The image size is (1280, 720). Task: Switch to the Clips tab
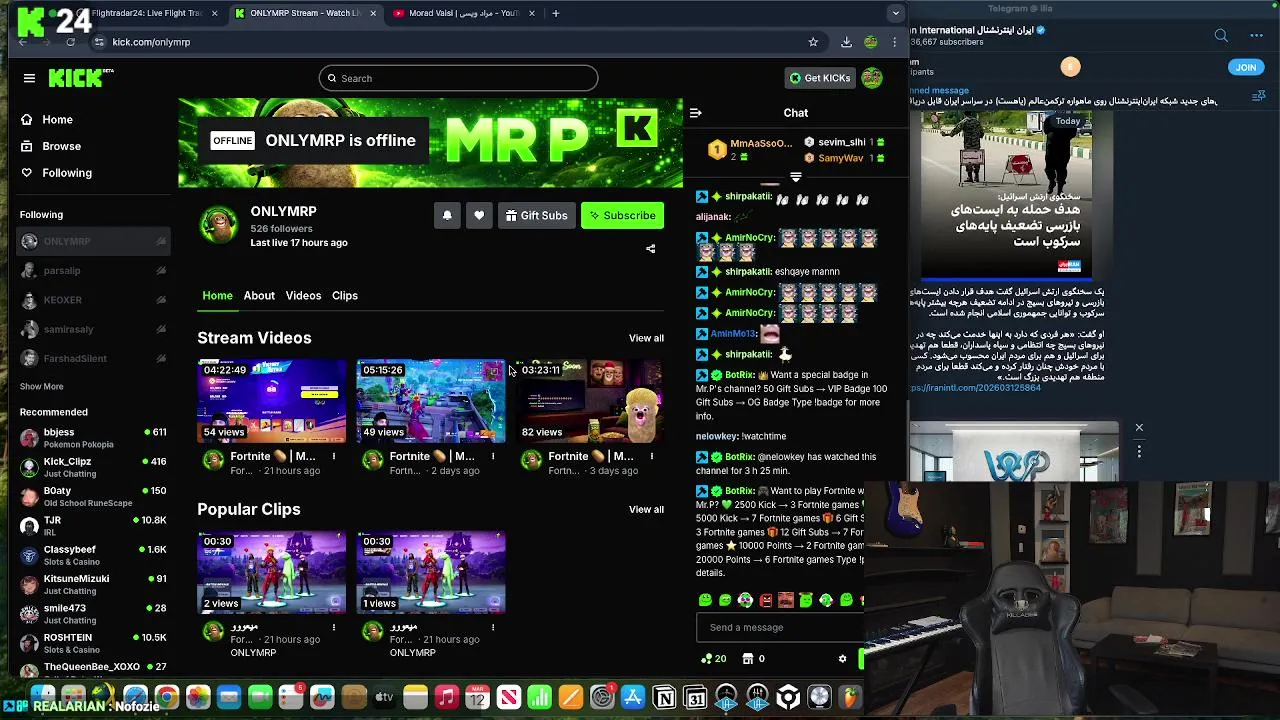(345, 295)
